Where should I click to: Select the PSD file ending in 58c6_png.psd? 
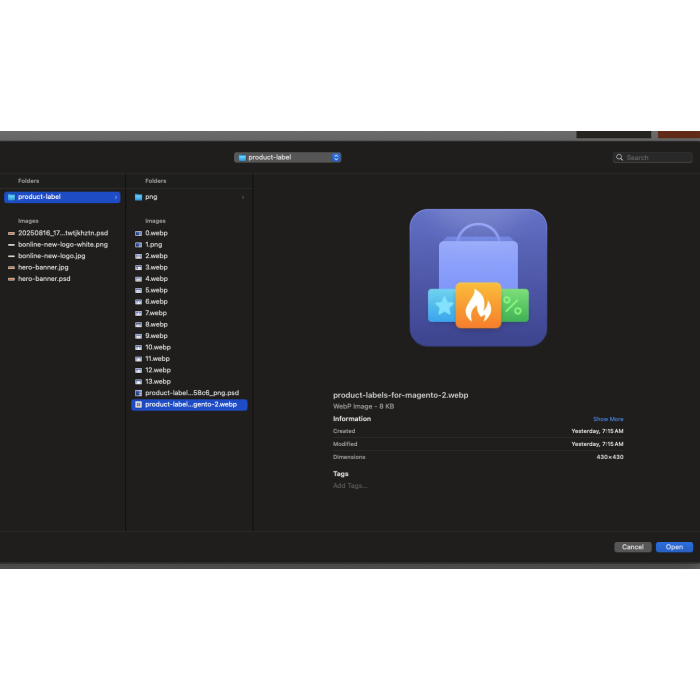coord(191,393)
